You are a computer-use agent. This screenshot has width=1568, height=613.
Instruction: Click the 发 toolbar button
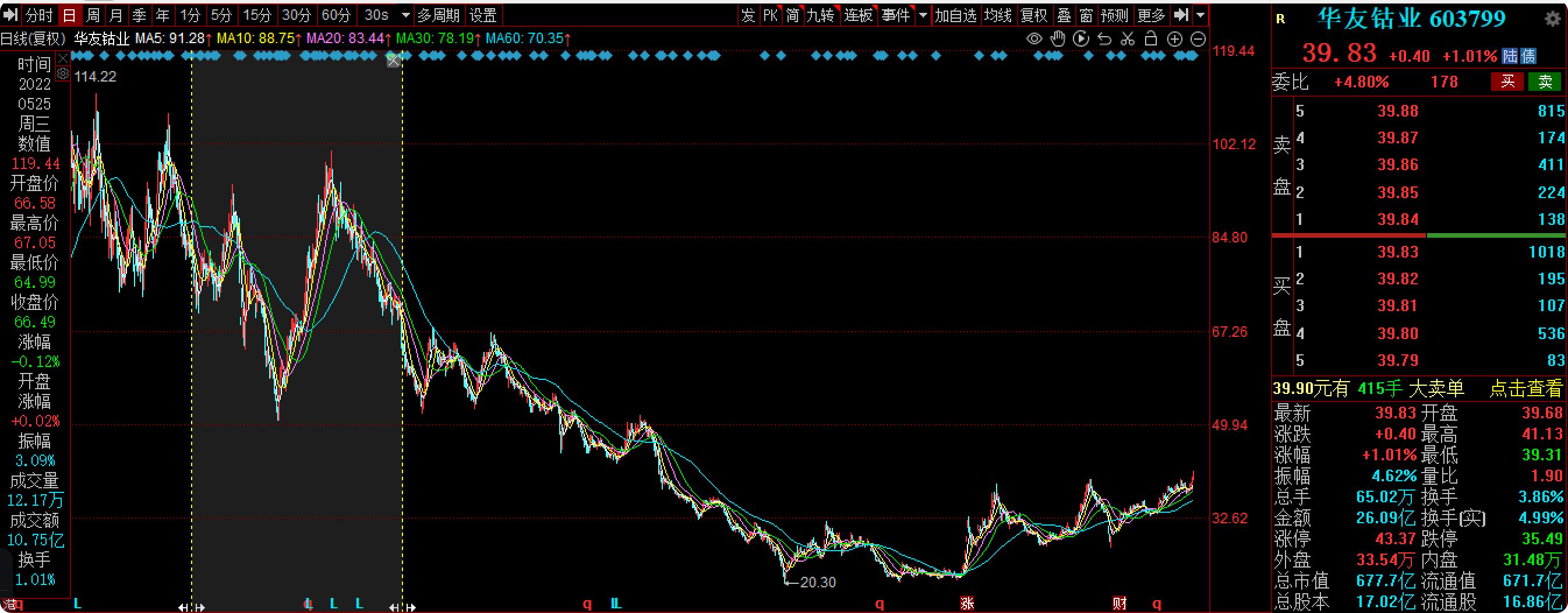point(748,15)
